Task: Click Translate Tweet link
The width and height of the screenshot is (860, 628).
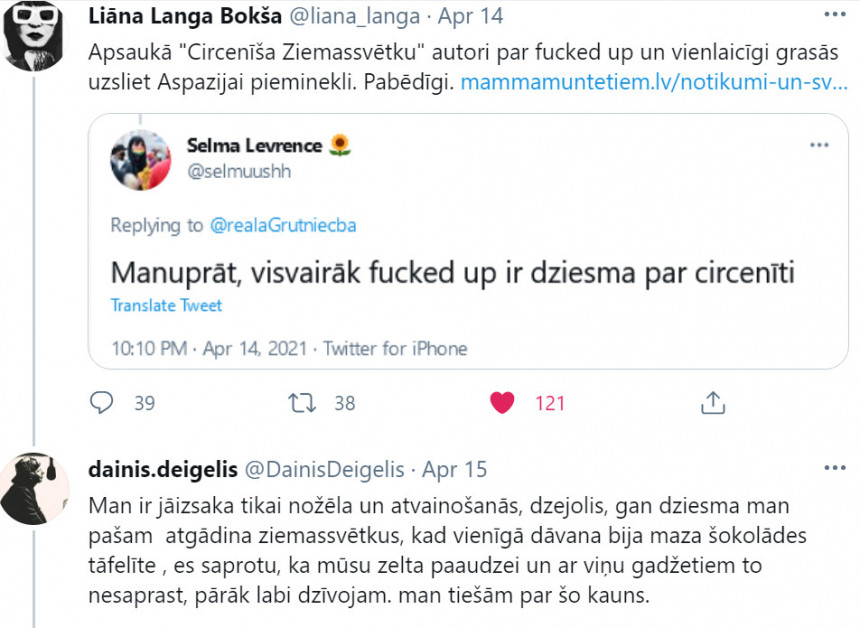Action: point(166,306)
